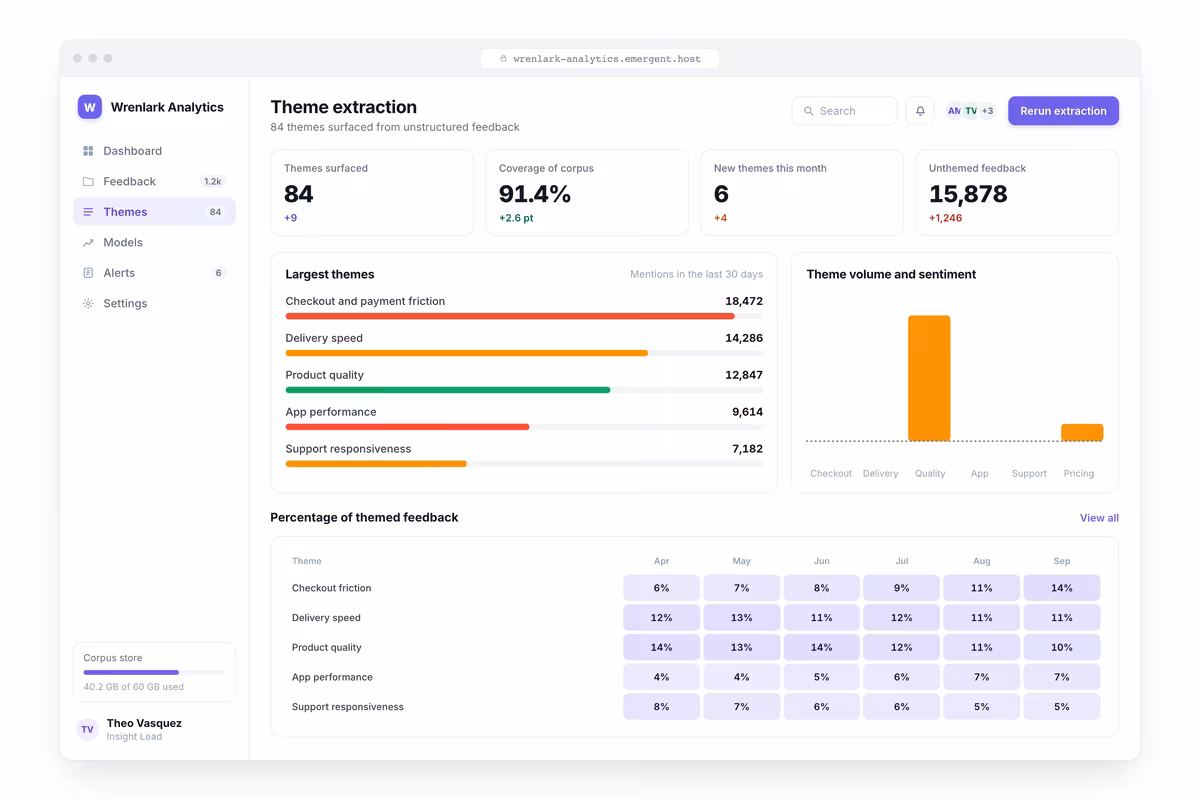The image size is (1200, 800).
Task: Click the Rerun extraction button
Action: 1063,111
